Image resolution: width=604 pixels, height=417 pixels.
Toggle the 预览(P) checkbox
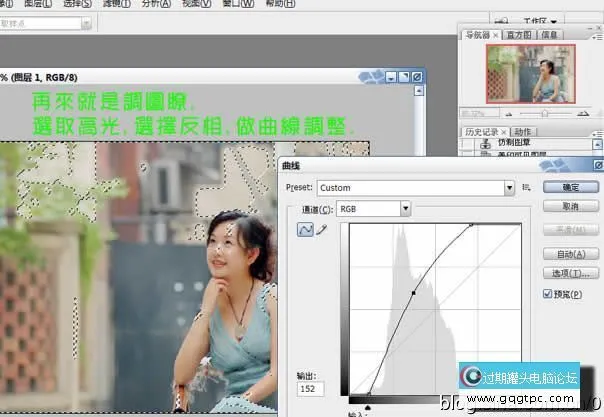click(547, 294)
